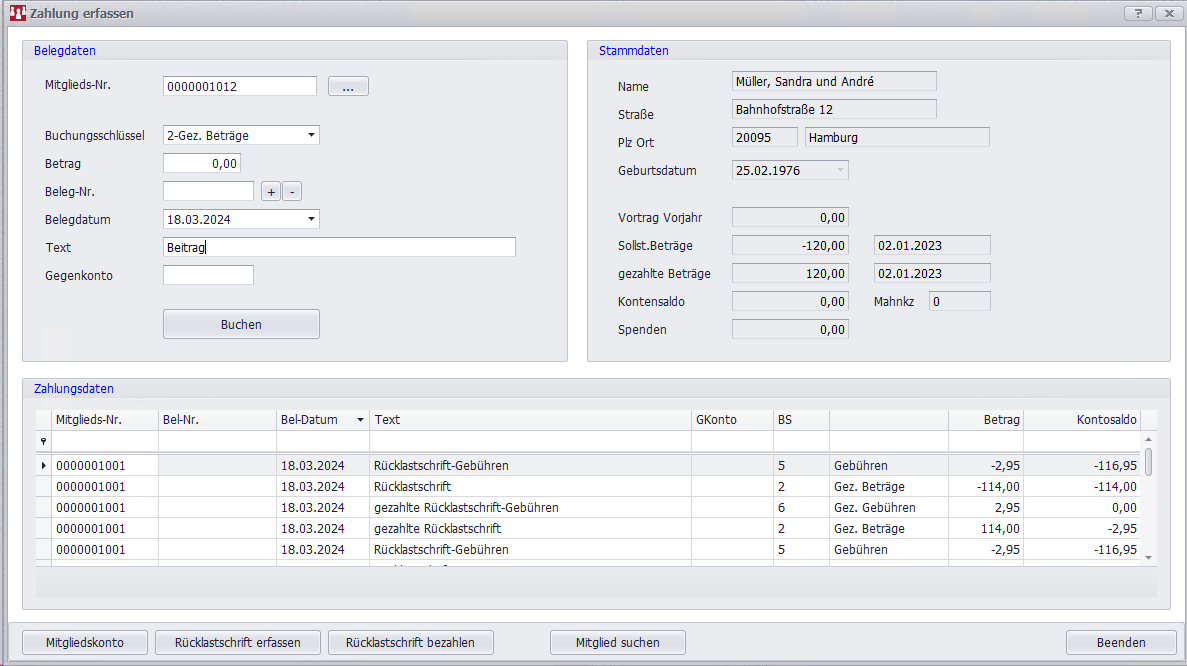Open member lookup with the ellipsis button
Image resolution: width=1187 pixels, height=666 pixels.
348,87
